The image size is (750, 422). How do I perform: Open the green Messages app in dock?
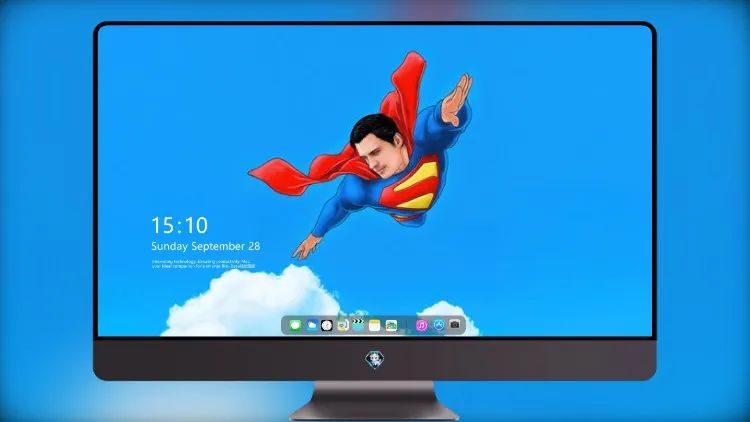click(295, 325)
